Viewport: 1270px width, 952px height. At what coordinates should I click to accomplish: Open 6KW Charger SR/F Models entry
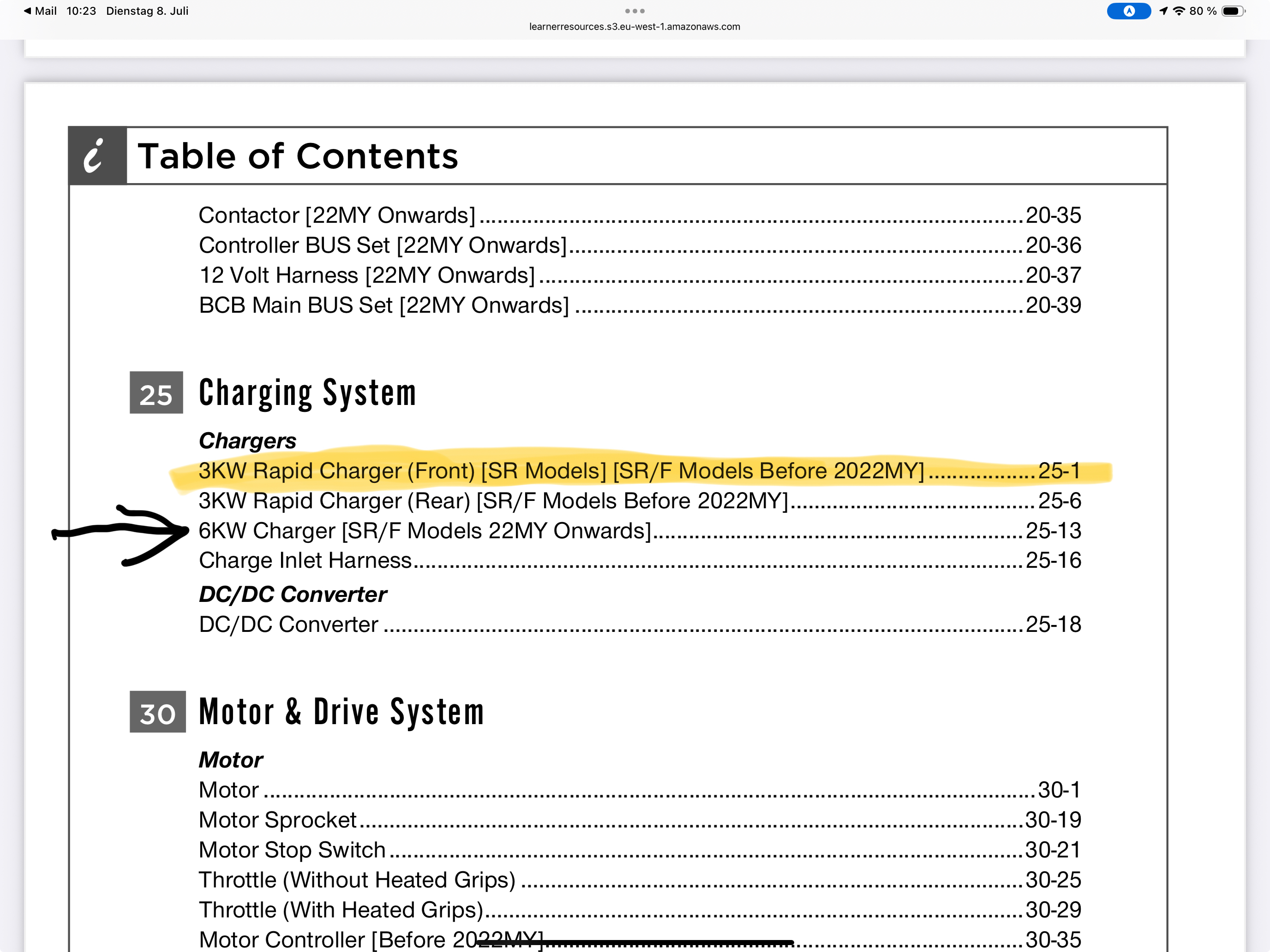coord(425,531)
